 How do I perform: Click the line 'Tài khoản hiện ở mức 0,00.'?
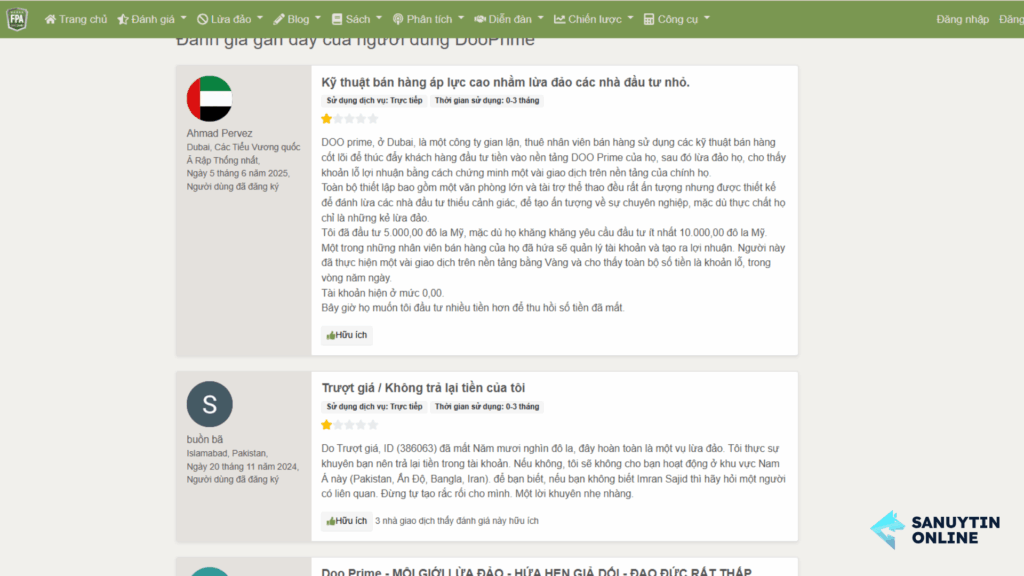[383, 293]
